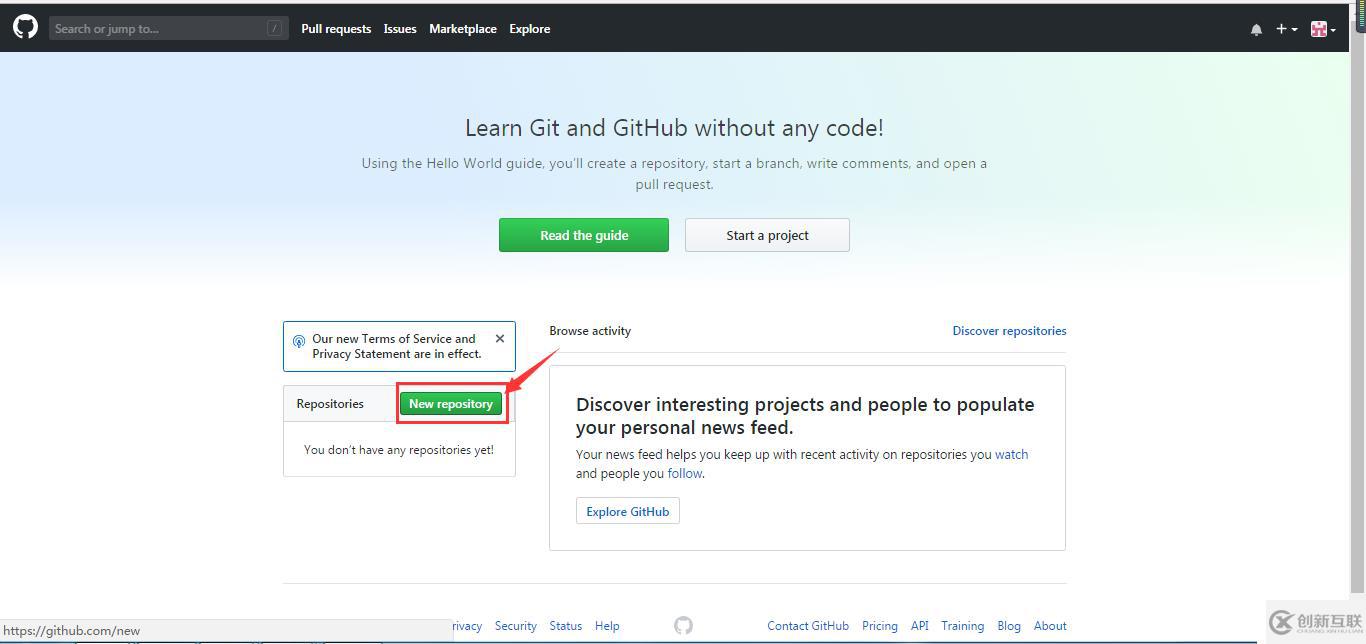This screenshot has width=1366, height=644.
Task: Select the "Our new Terms of Service" notice text
Action: click(397, 346)
